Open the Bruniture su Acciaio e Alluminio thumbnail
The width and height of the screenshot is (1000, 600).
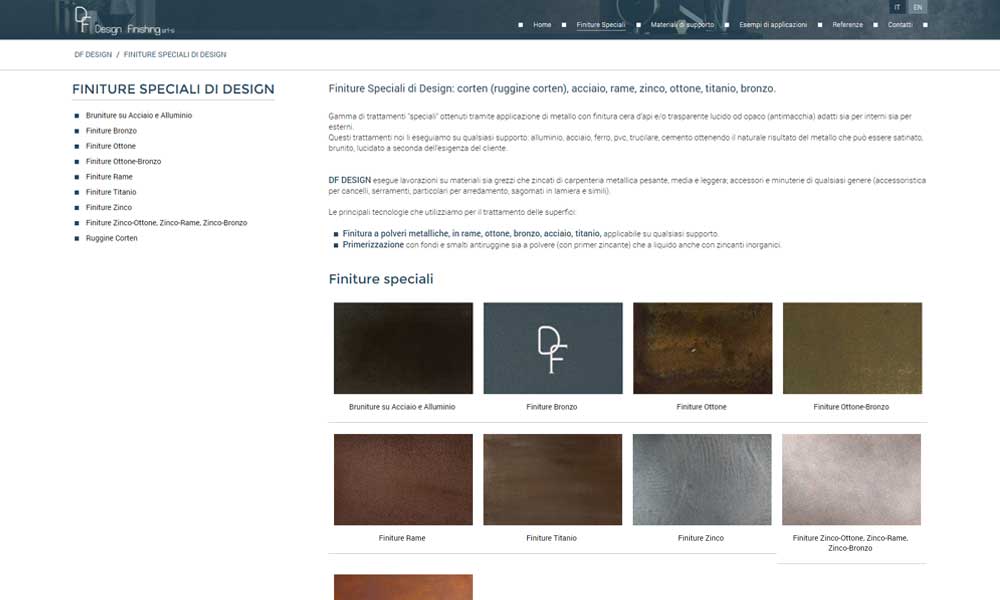coord(403,348)
